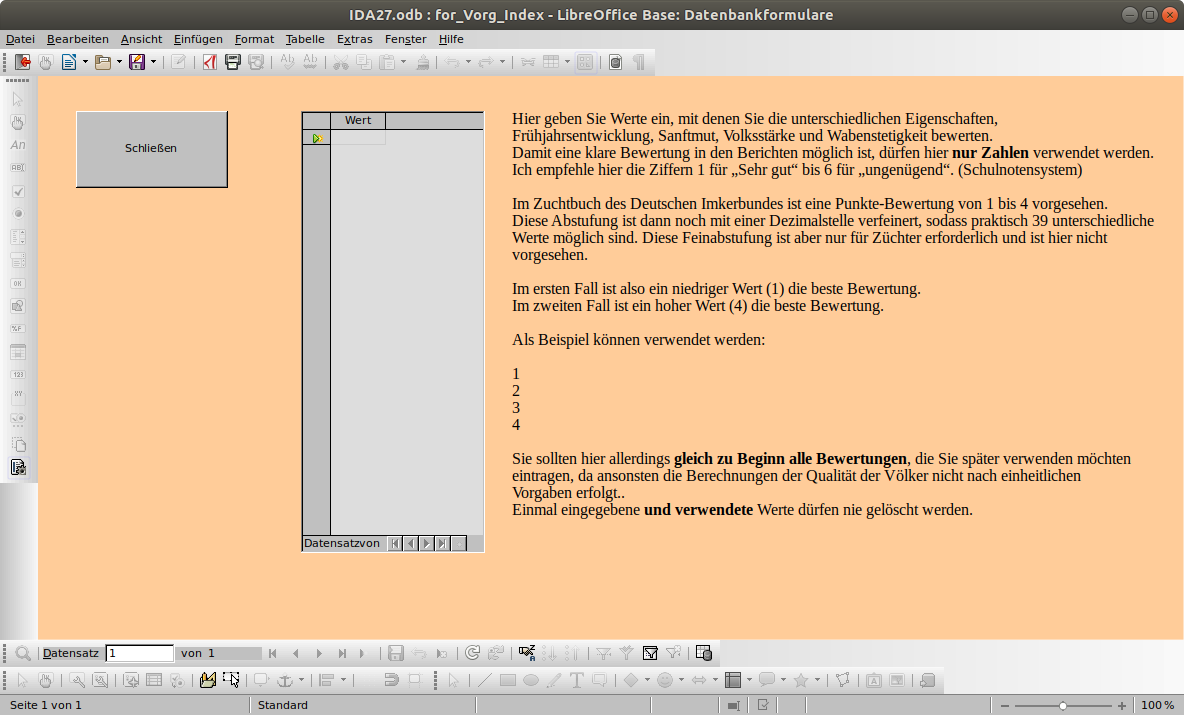1184x715 pixels.
Task: Open the Bearbeiten menu
Action: [78, 39]
